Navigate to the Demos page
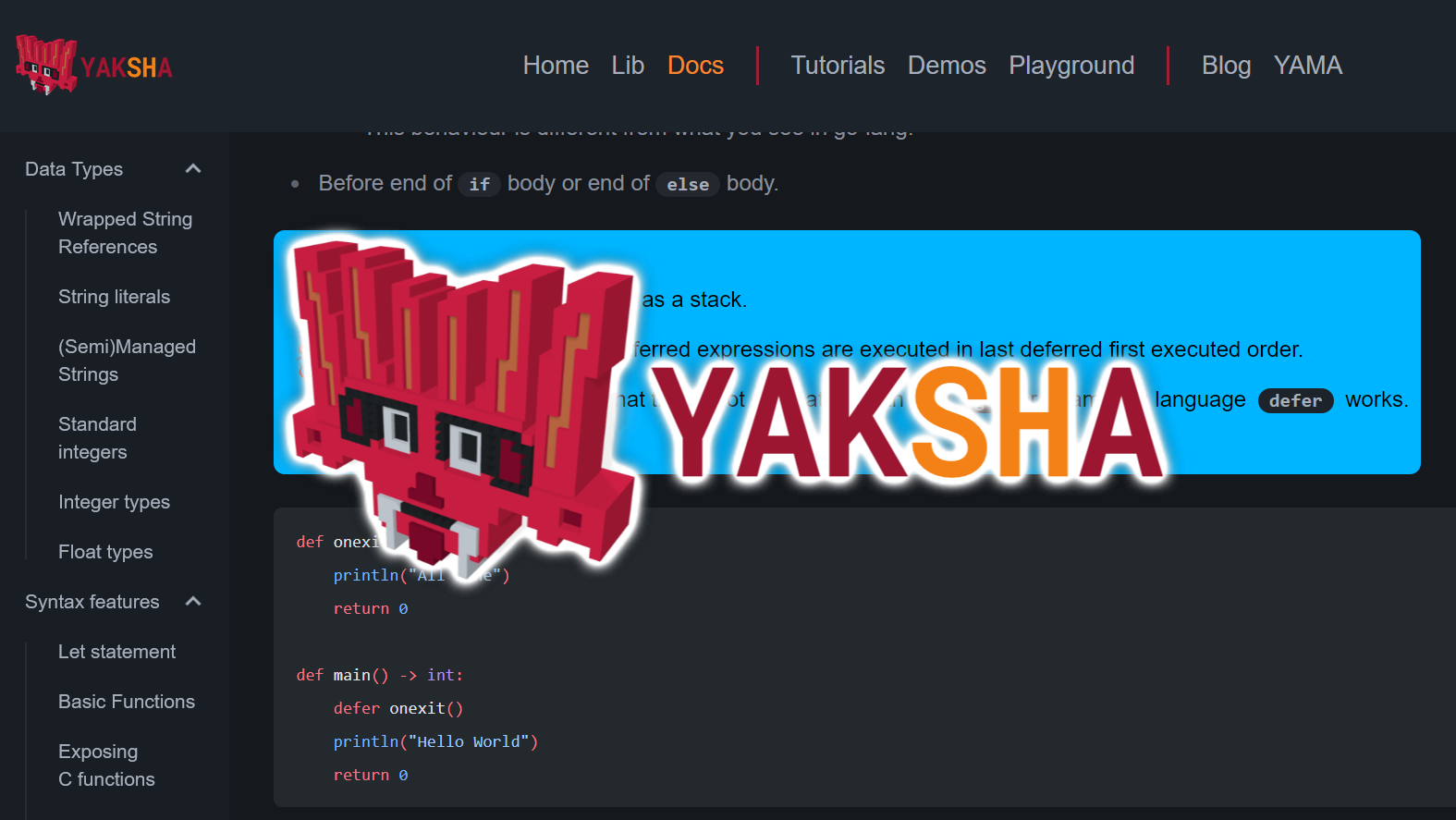Screen dimensions: 1456x820 pyautogui.click(x=947, y=66)
